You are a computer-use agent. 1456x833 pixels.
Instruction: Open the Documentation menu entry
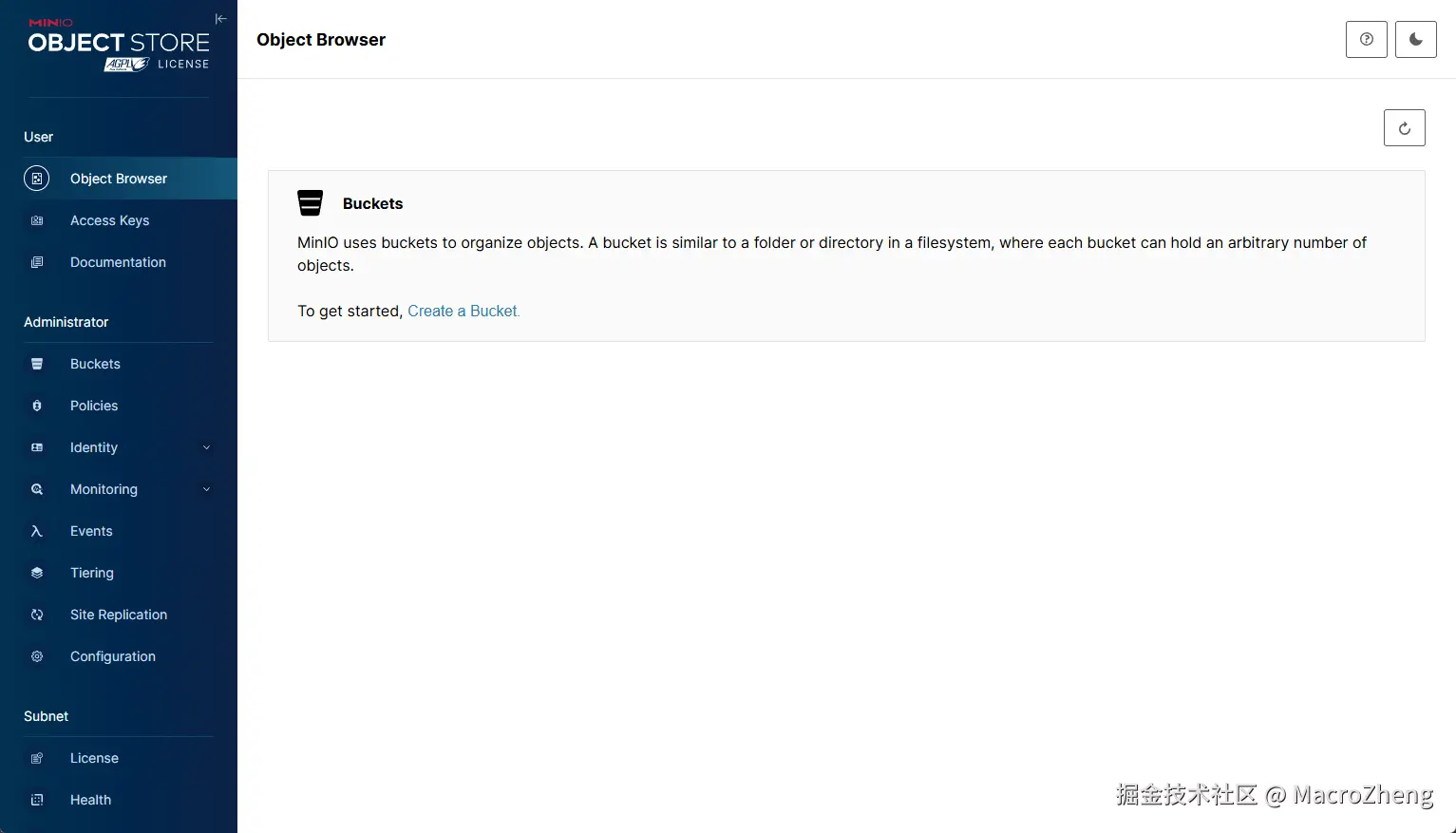[x=118, y=262]
